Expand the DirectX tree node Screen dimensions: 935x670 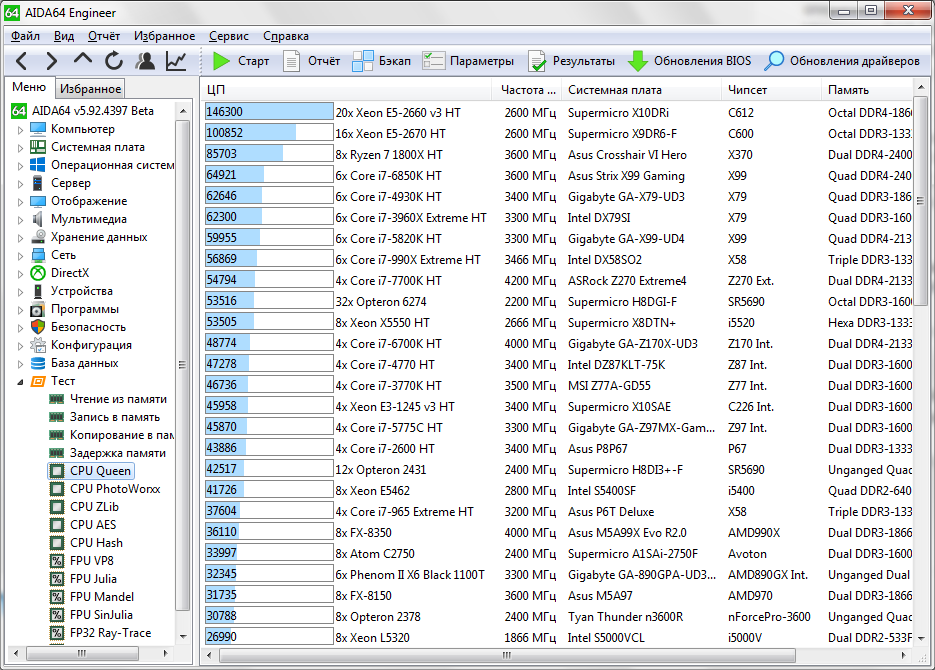20,273
